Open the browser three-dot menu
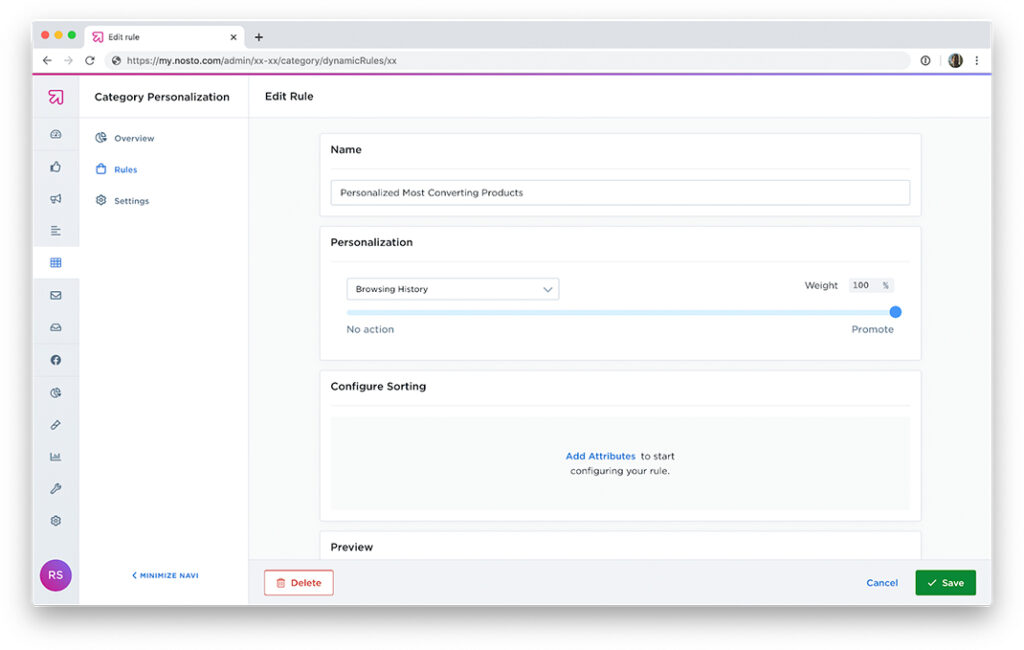The width and height of the screenshot is (1024, 650). pyautogui.click(x=977, y=60)
